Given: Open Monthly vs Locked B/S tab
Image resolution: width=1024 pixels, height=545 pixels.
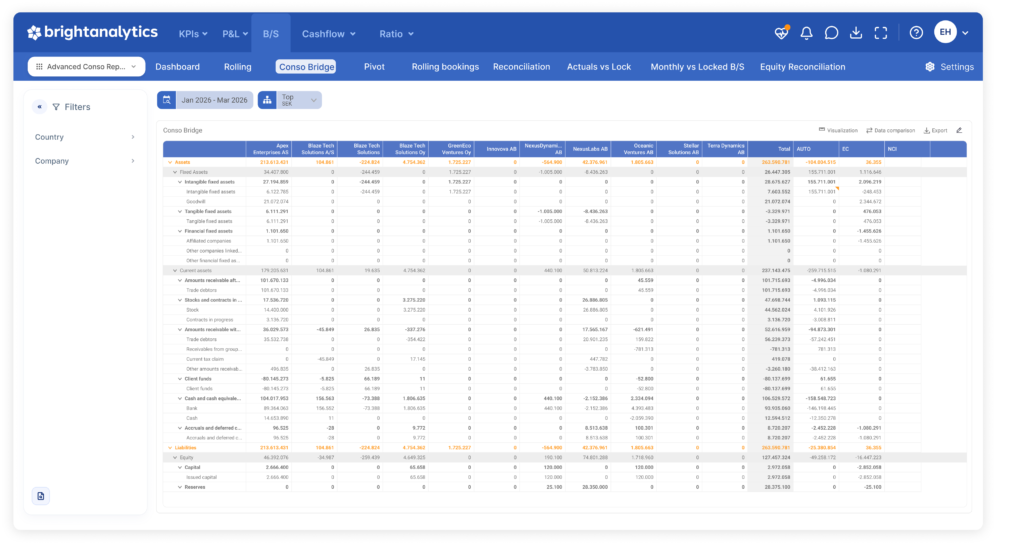Looking at the screenshot, I should click(697, 67).
